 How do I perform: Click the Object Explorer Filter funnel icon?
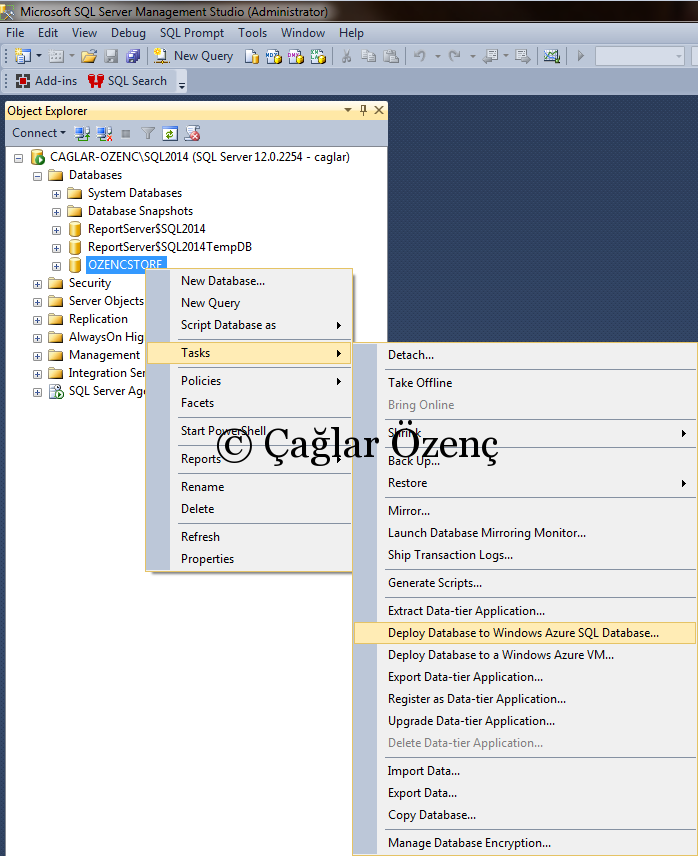[x=148, y=133]
